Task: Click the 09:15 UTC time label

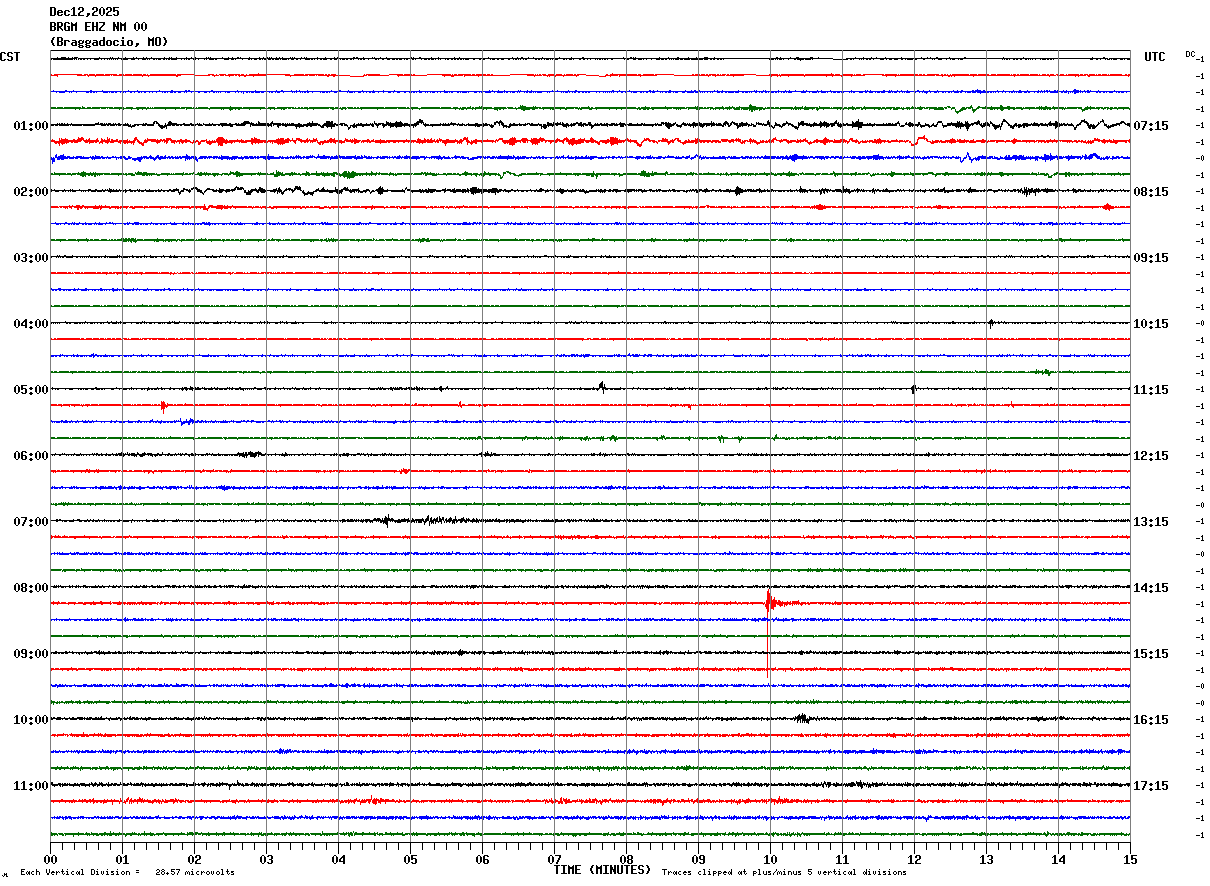Action: click(x=1151, y=258)
